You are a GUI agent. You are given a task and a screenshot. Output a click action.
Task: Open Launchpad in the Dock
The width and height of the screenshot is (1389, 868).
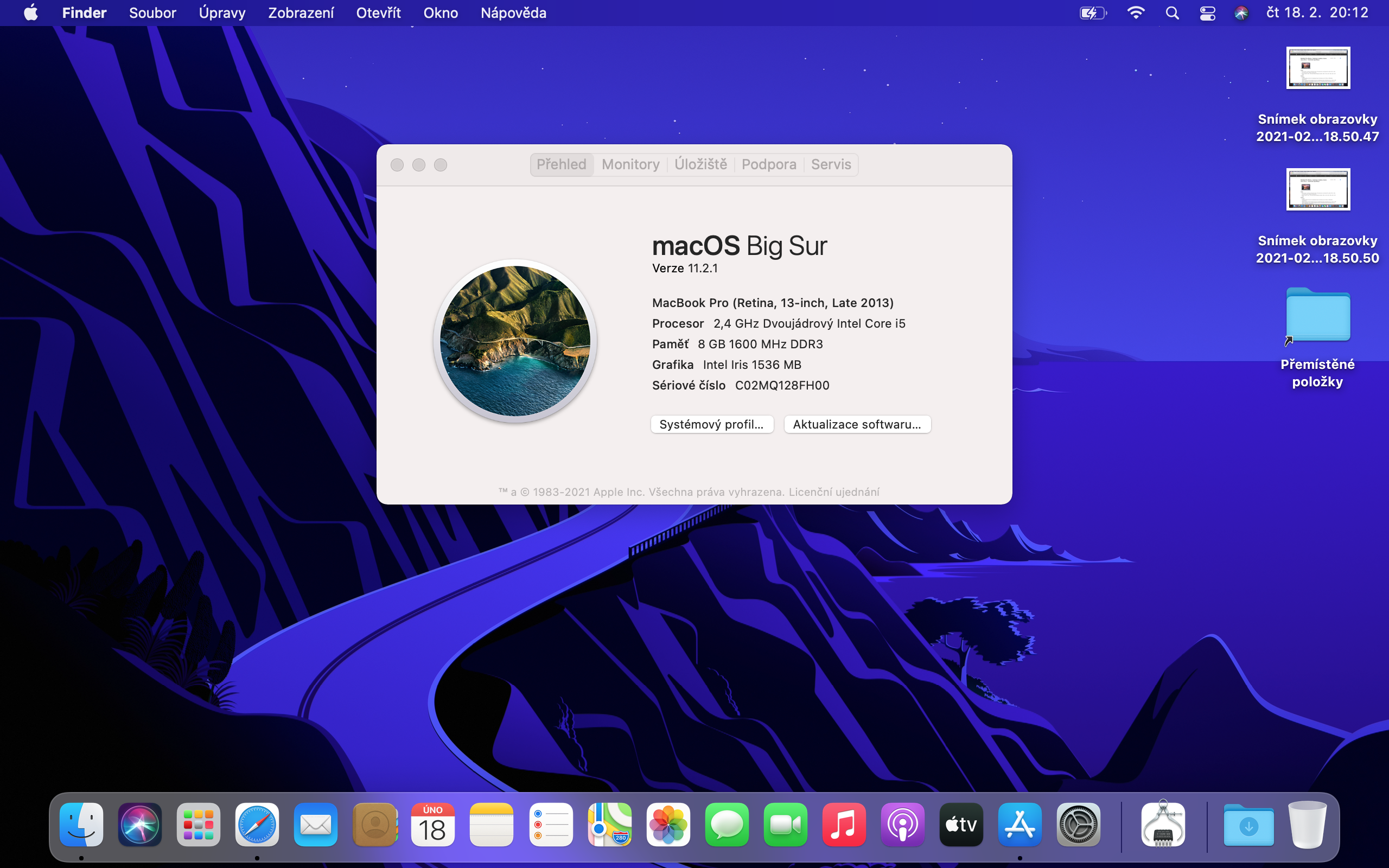point(198,825)
